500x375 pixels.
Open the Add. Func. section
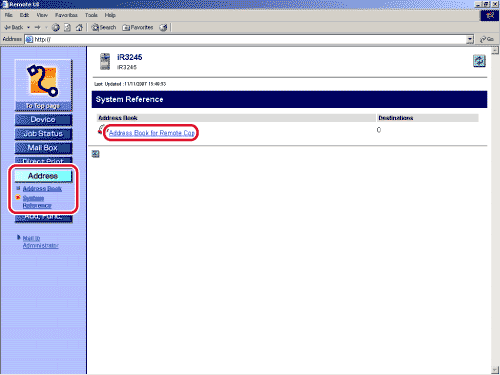(x=43, y=218)
